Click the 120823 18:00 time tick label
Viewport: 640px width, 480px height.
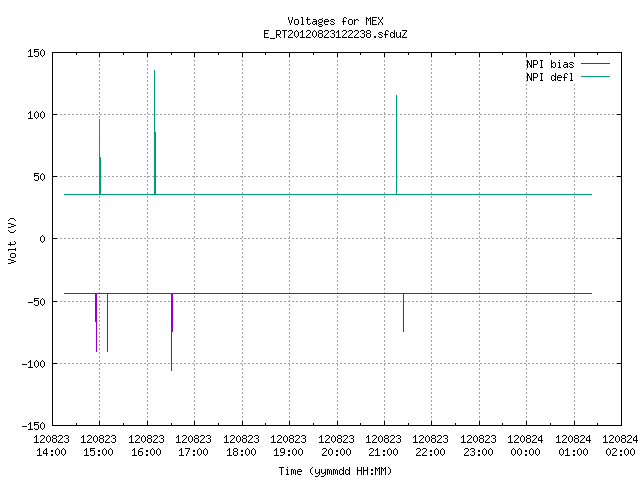coord(241,446)
